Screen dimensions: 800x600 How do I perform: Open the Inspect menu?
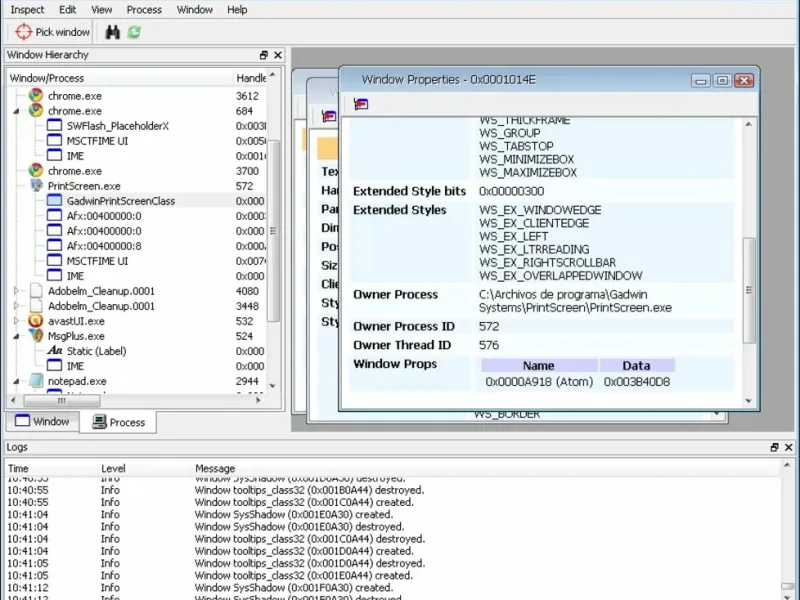point(27,9)
